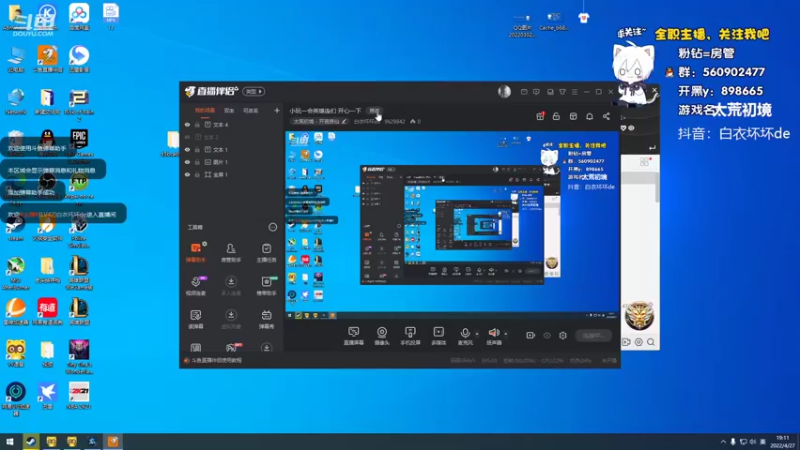Open the speaker device dropdown arrow
This screenshot has width=800, height=450.
point(506,334)
